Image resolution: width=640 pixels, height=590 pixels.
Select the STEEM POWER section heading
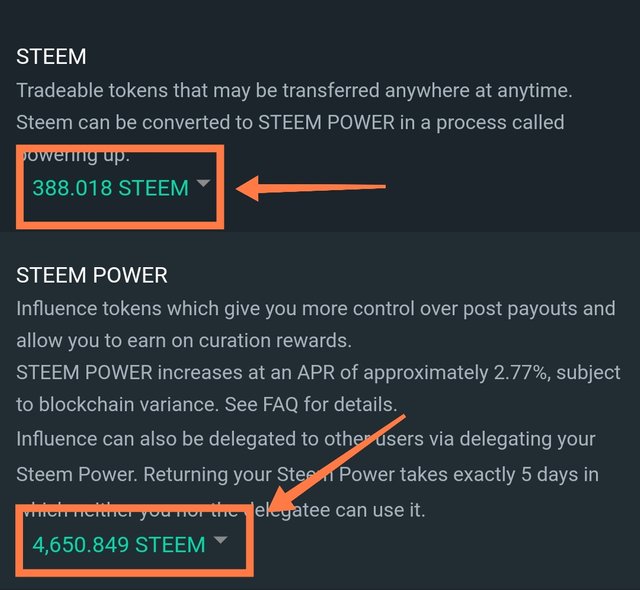coord(92,275)
